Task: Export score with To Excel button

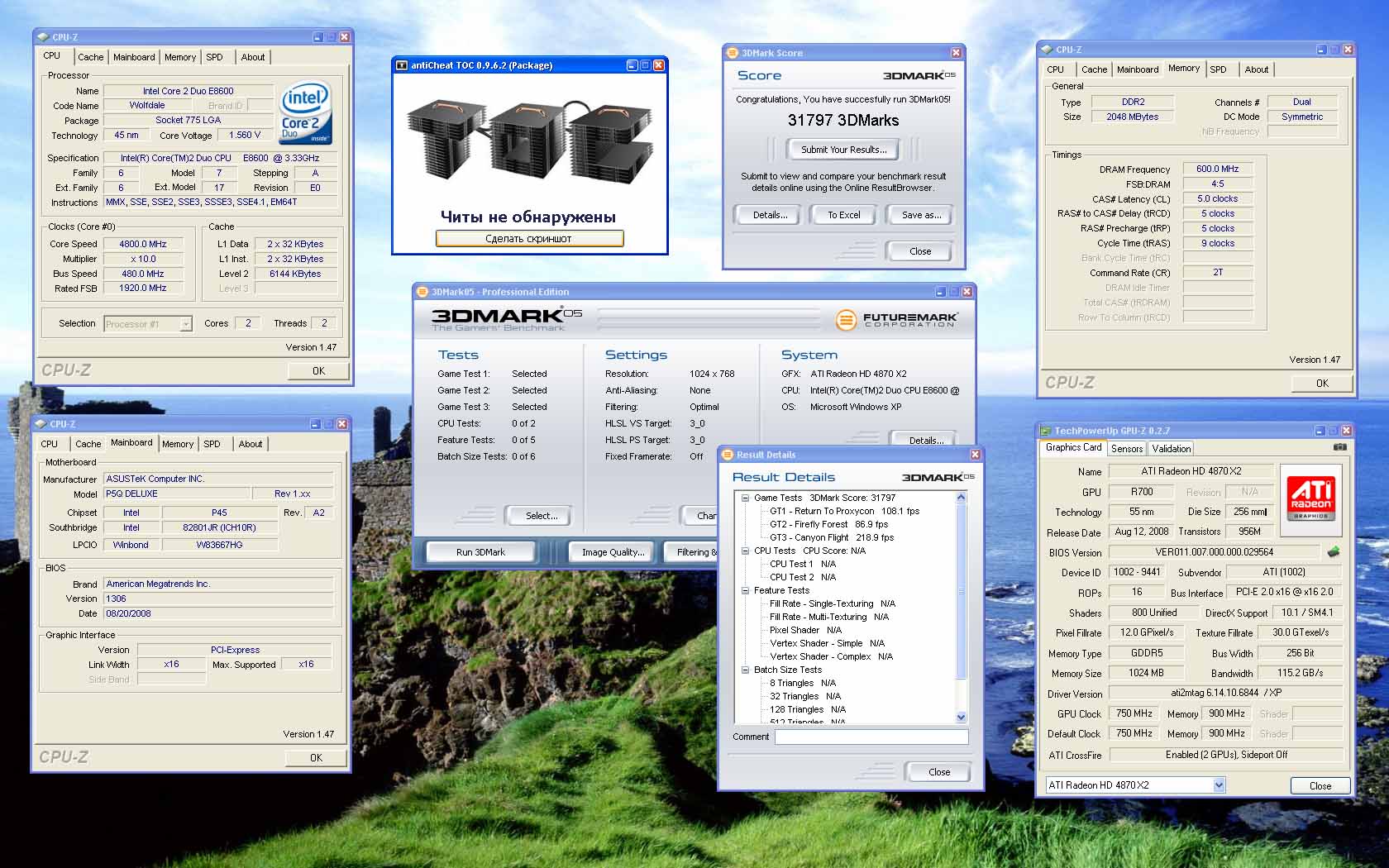Action: pyautogui.click(x=844, y=215)
